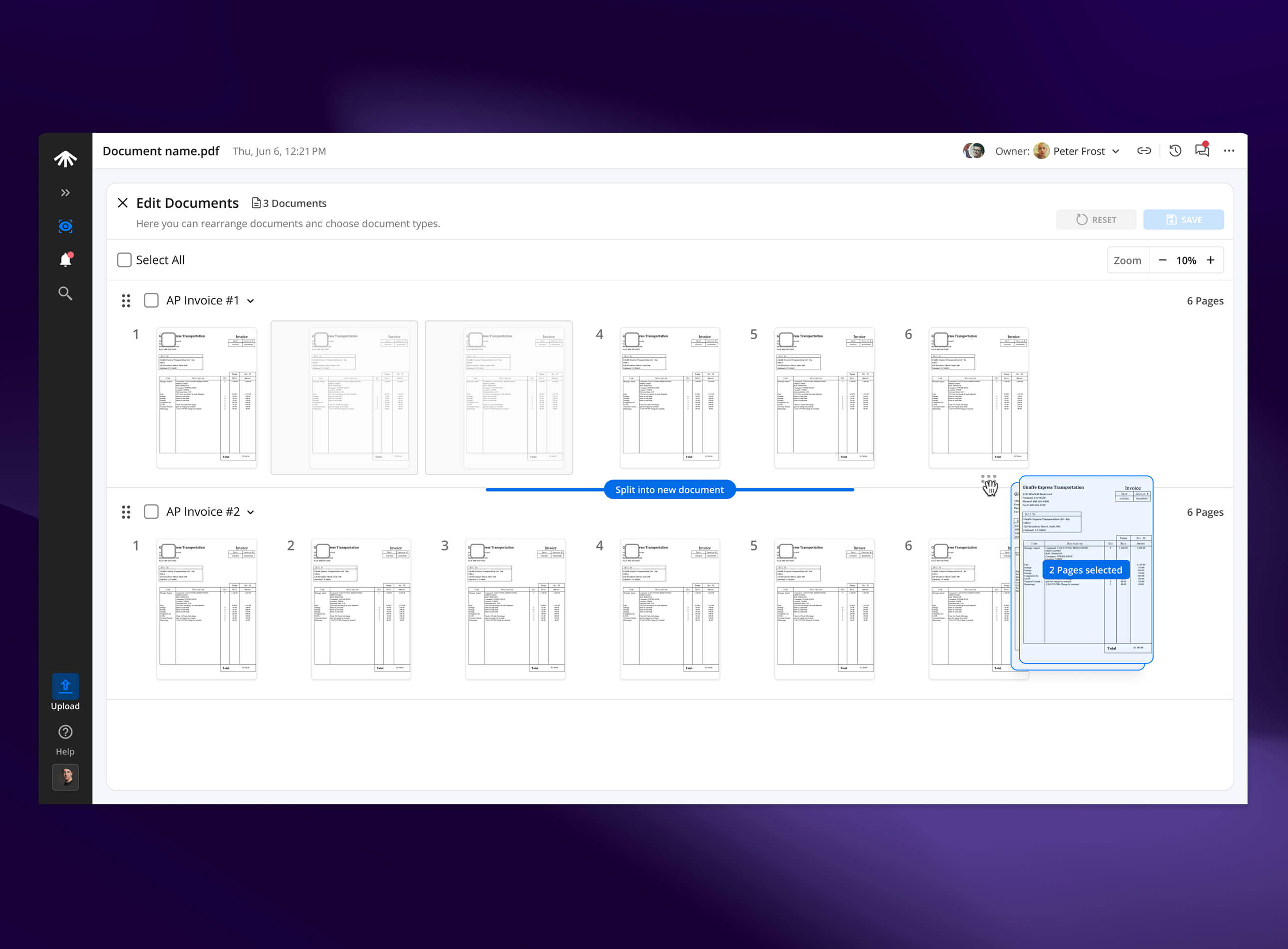Click the RESET button
Image resolution: width=1288 pixels, height=949 pixels.
(x=1096, y=220)
